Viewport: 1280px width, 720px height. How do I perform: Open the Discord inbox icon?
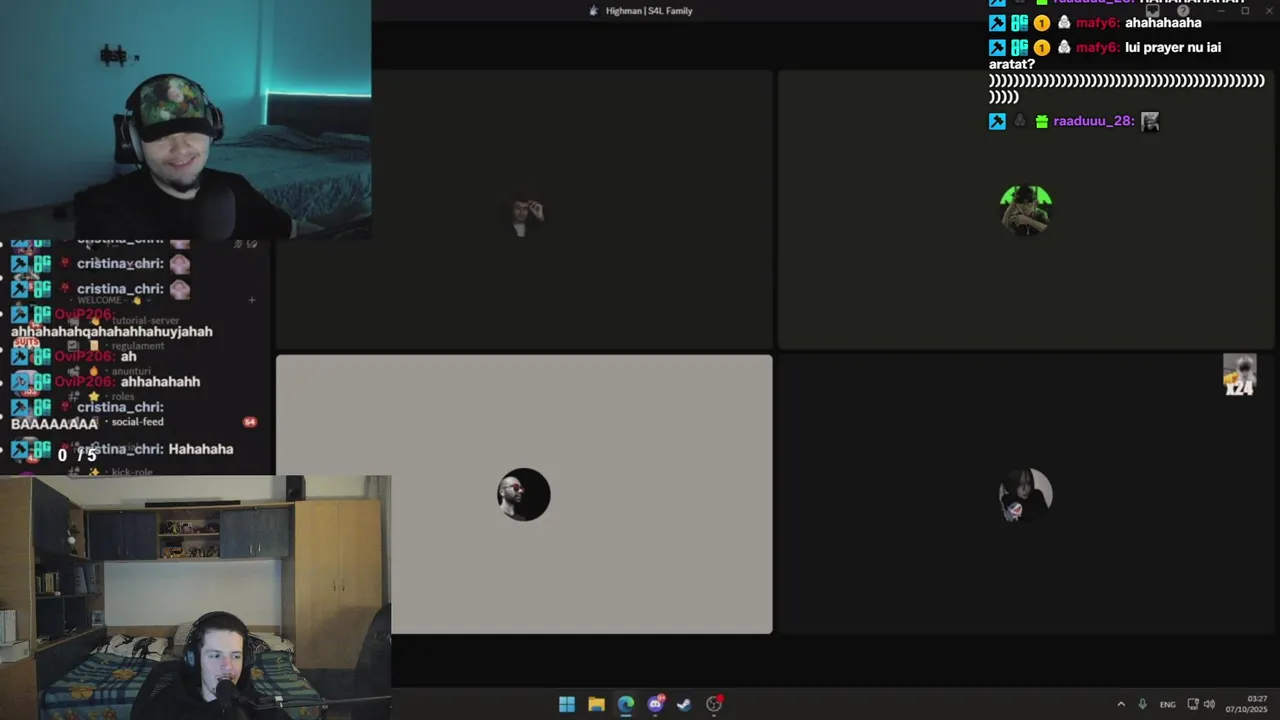(1153, 11)
